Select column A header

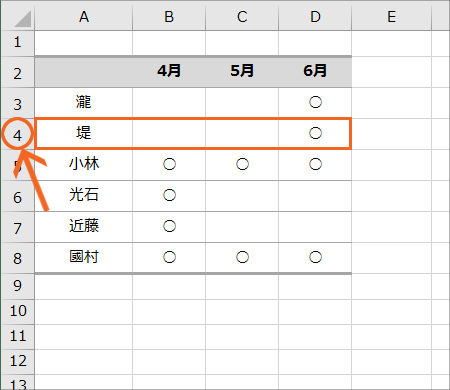[x=84, y=17]
